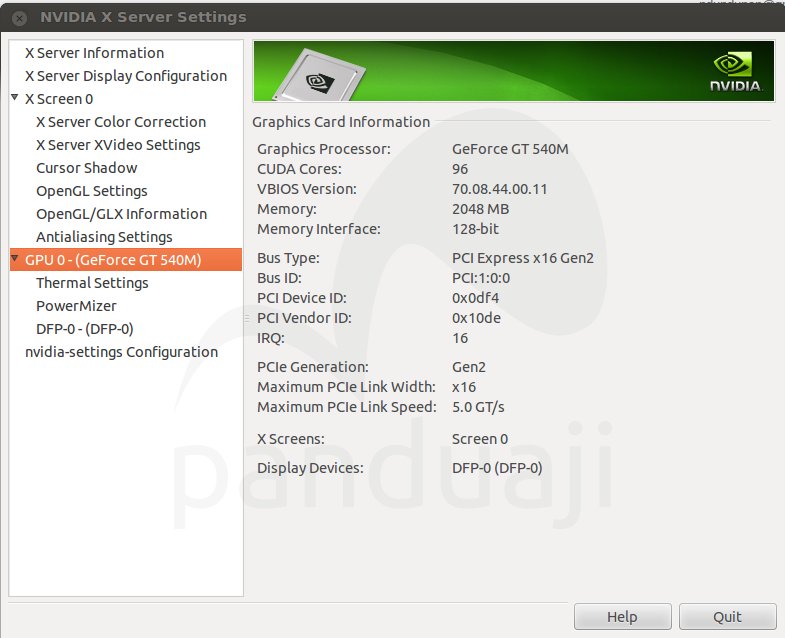Click the GeForce GT 540M processor value
The image size is (785, 638).
[x=510, y=149]
